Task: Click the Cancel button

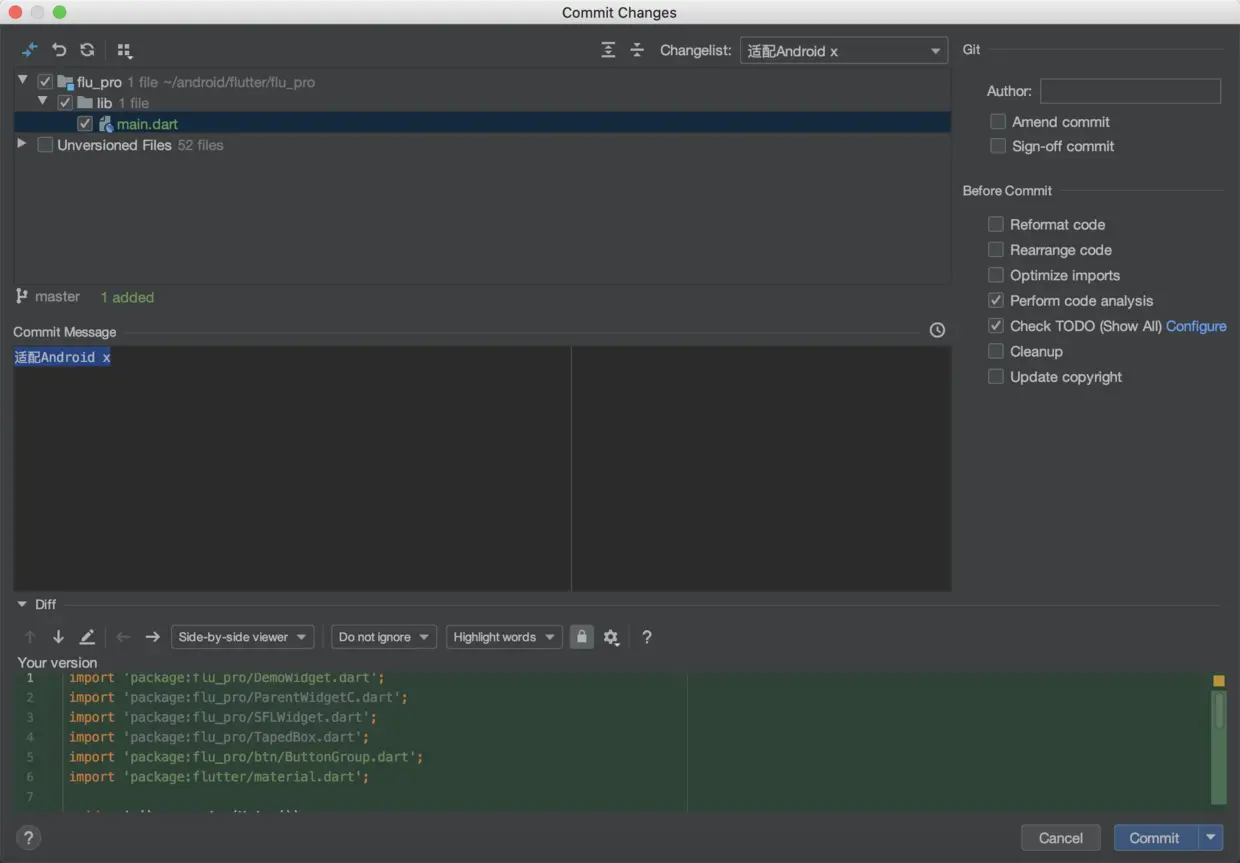Action: pyautogui.click(x=1061, y=838)
